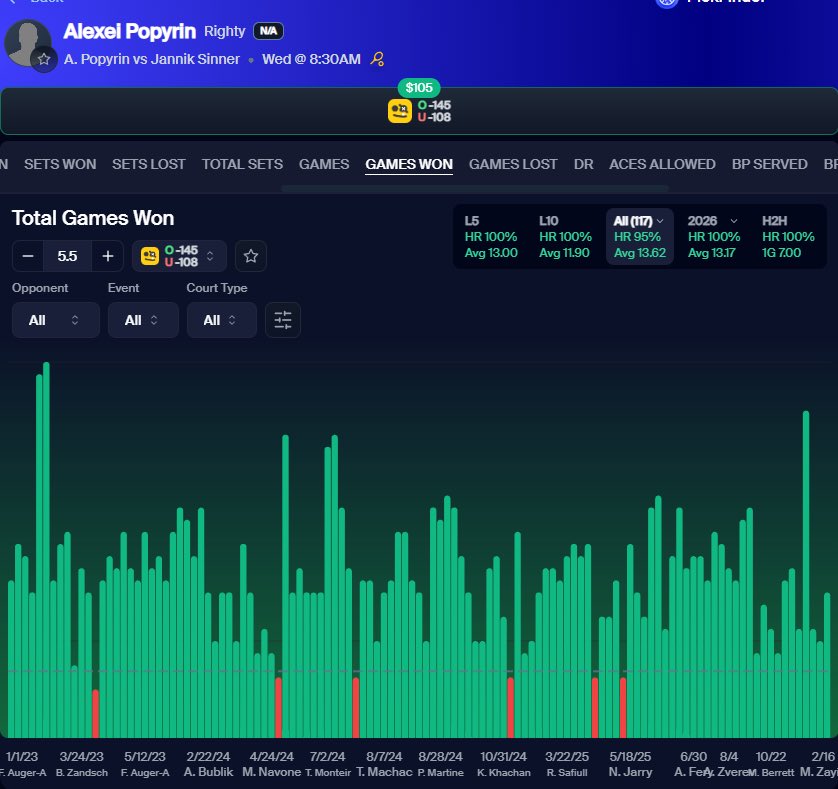This screenshot has height=789, width=838.
Task: Favorite Alexei Popyrin via avatar star
Action: tap(44, 59)
